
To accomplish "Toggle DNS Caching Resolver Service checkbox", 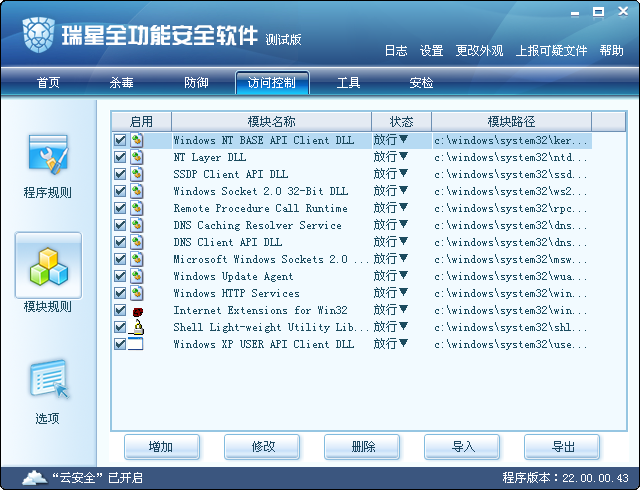I will (x=120, y=225).
